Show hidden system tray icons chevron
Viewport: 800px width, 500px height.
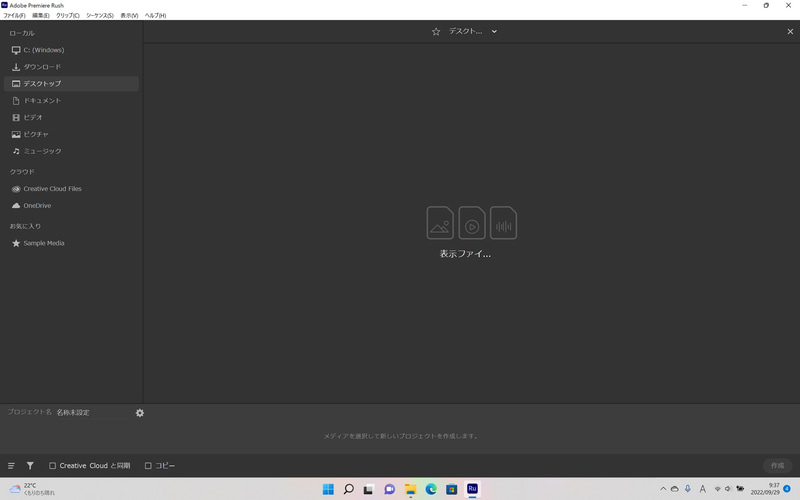pos(663,489)
